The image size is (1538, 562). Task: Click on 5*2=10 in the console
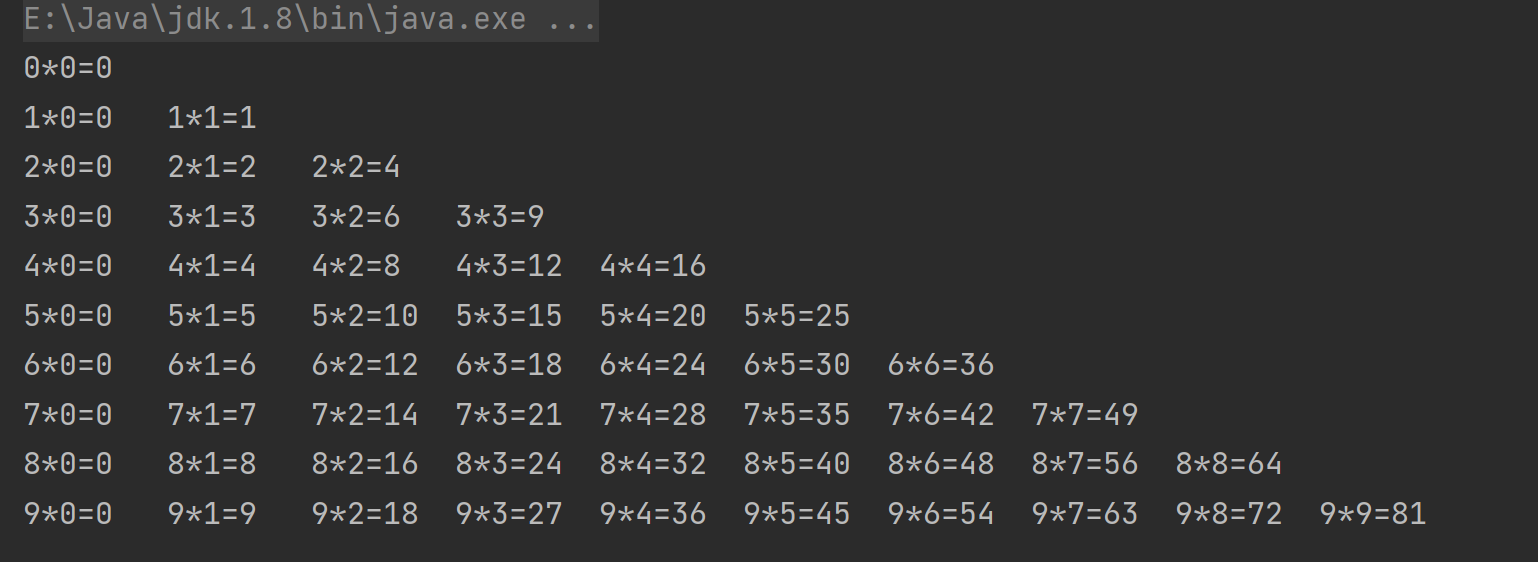pos(365,316)
